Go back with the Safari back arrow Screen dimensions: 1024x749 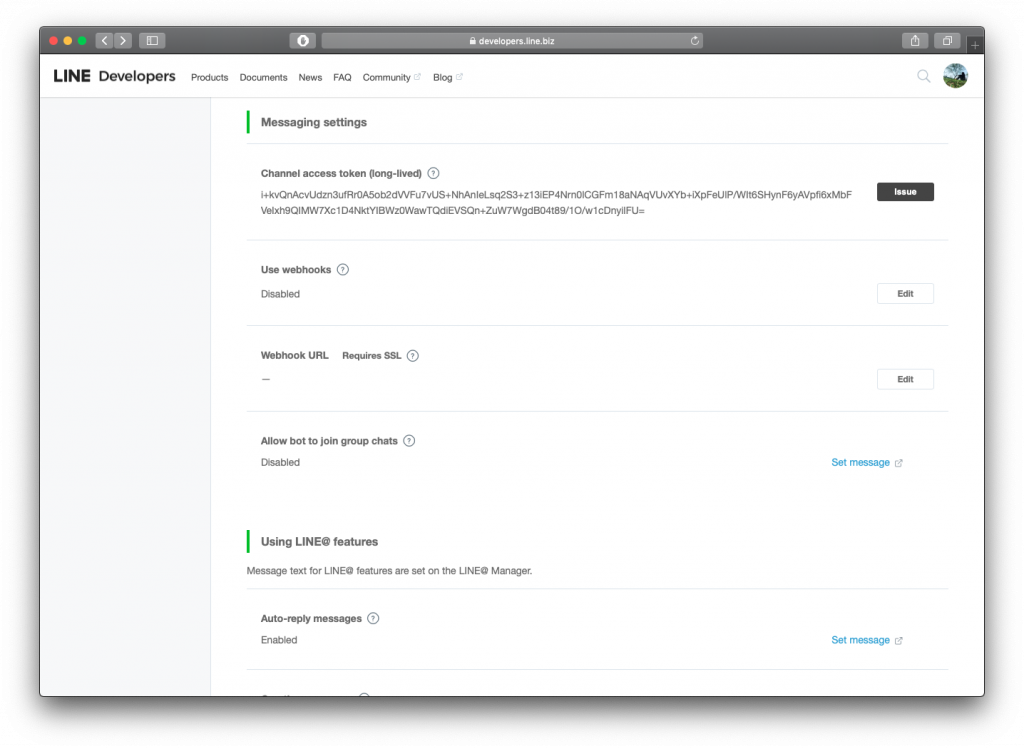click(x=104, y=40)
